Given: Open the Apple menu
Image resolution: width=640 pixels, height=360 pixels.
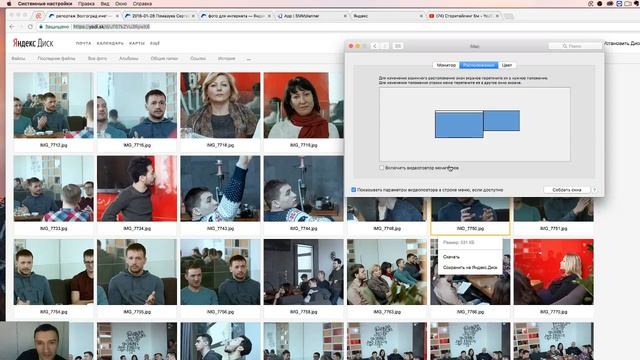Looking at the screenshot, I should tap(9, 4).
